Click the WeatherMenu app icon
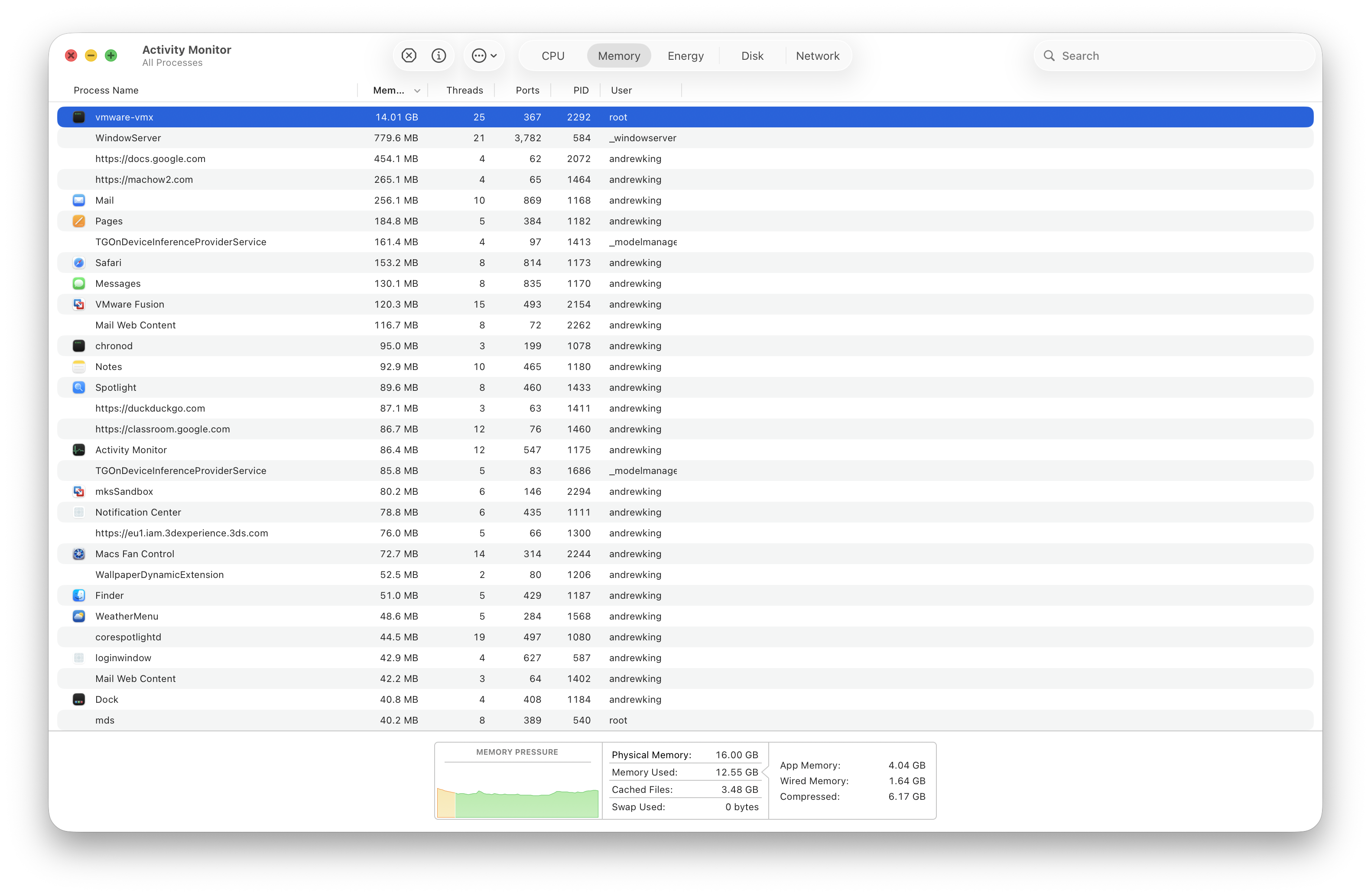Screen dimensions: 1371x896 [x=79, y=616]
